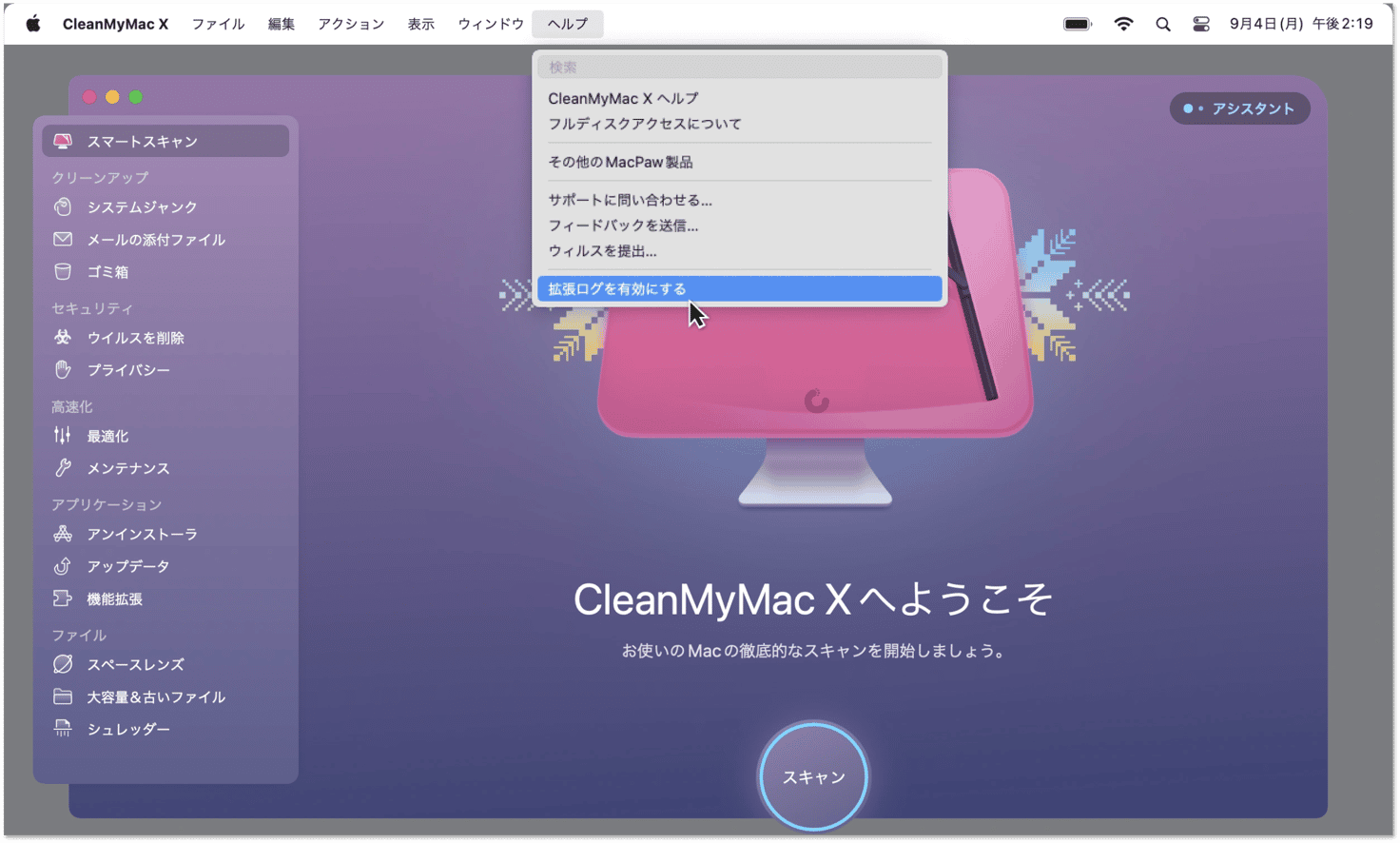1400x843 pixels.
Task: Open the ウィンドウ menu
Action: [x=491, y=24]
